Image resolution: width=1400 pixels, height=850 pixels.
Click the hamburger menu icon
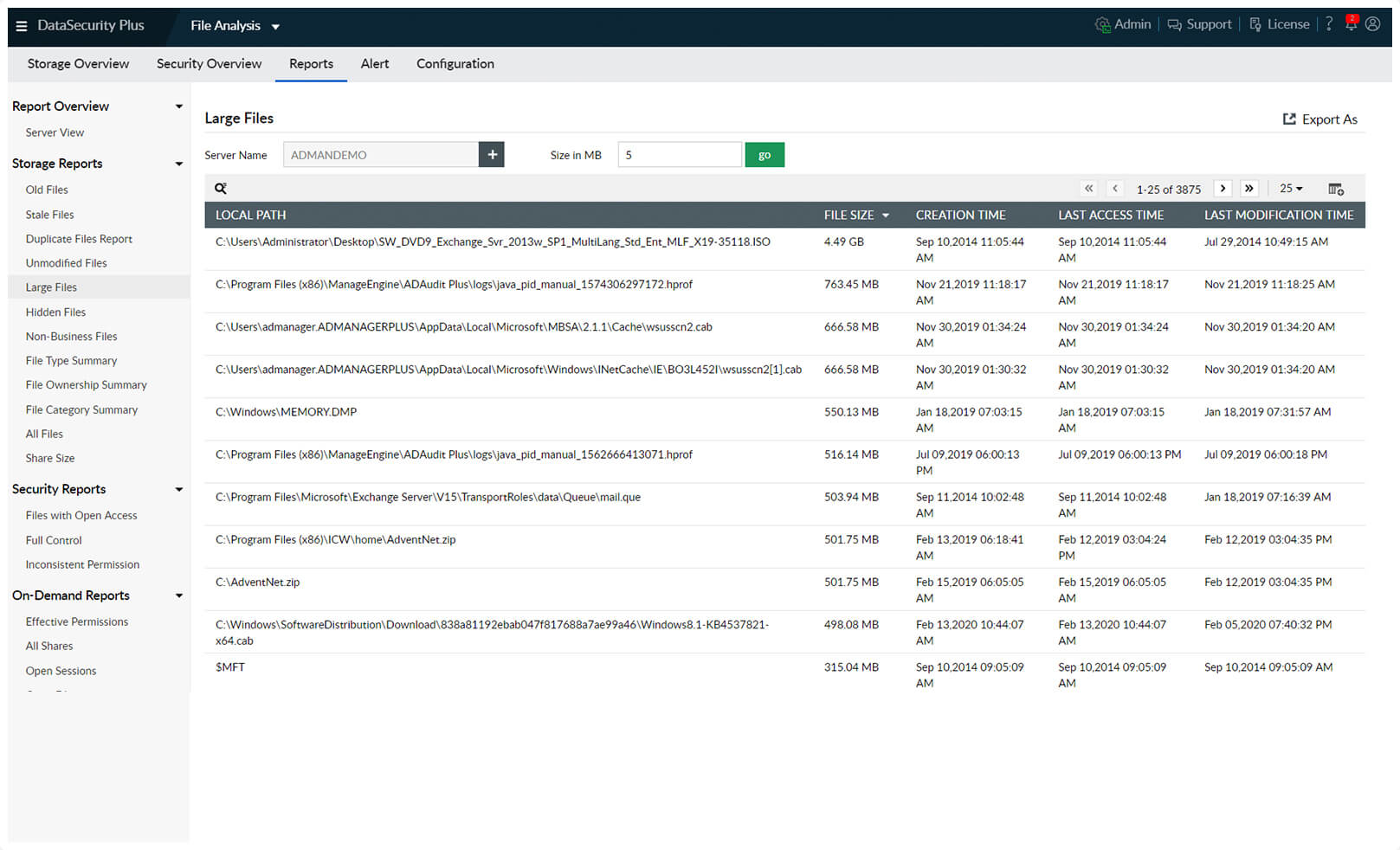click(x=22, y=26)
